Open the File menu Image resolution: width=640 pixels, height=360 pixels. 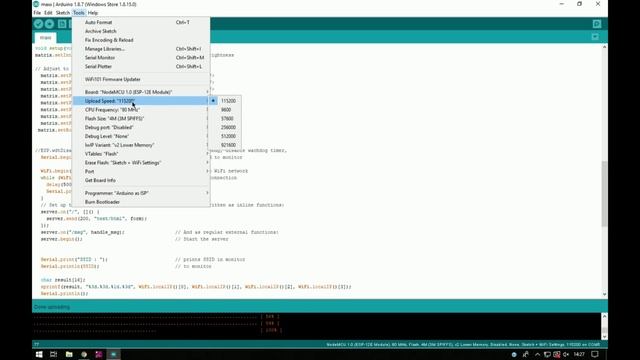tap(37, 13)
